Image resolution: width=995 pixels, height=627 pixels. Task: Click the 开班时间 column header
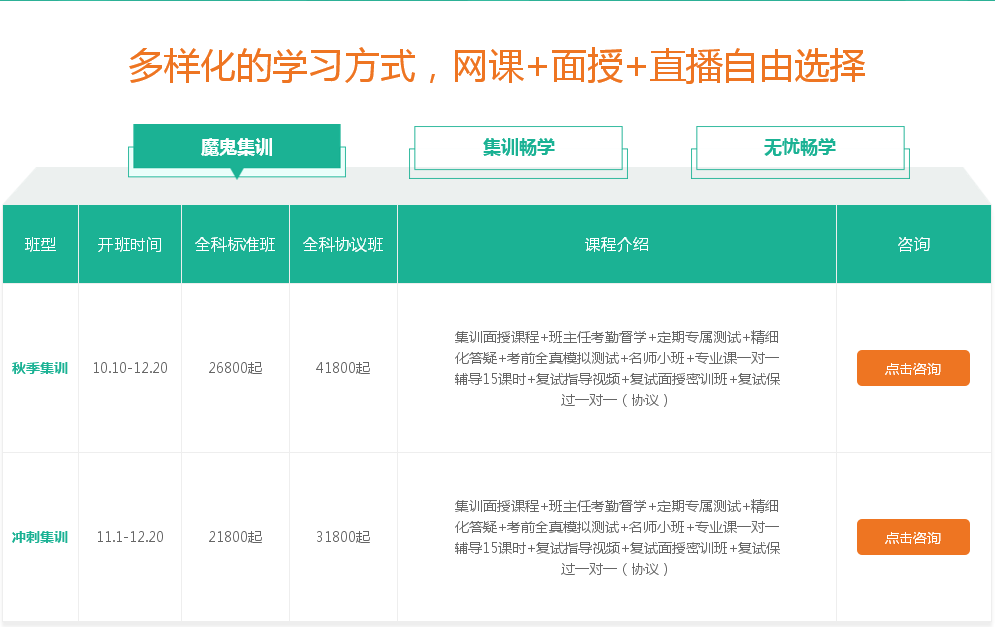(130, 242)
